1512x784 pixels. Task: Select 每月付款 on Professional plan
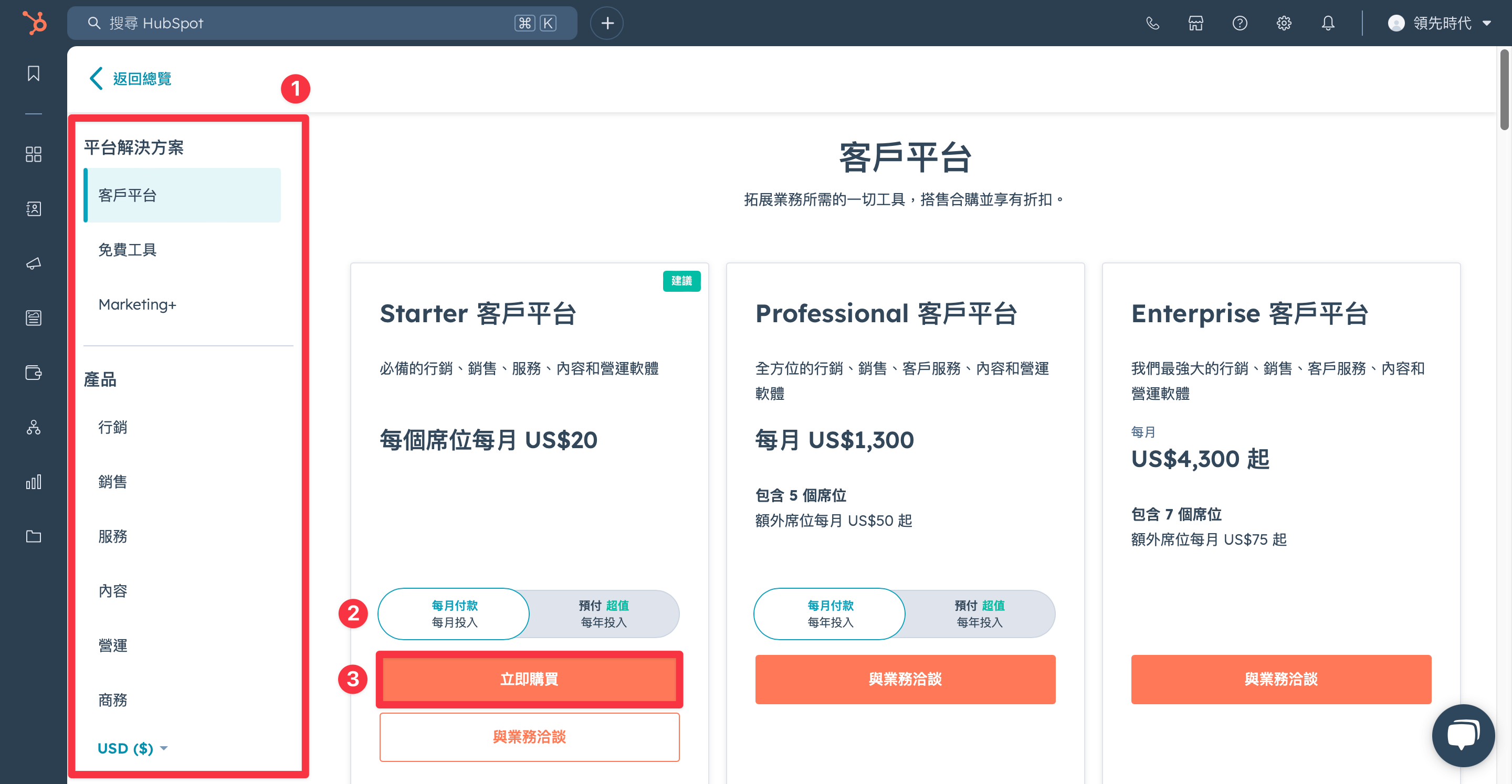click(x=829, y=613)
